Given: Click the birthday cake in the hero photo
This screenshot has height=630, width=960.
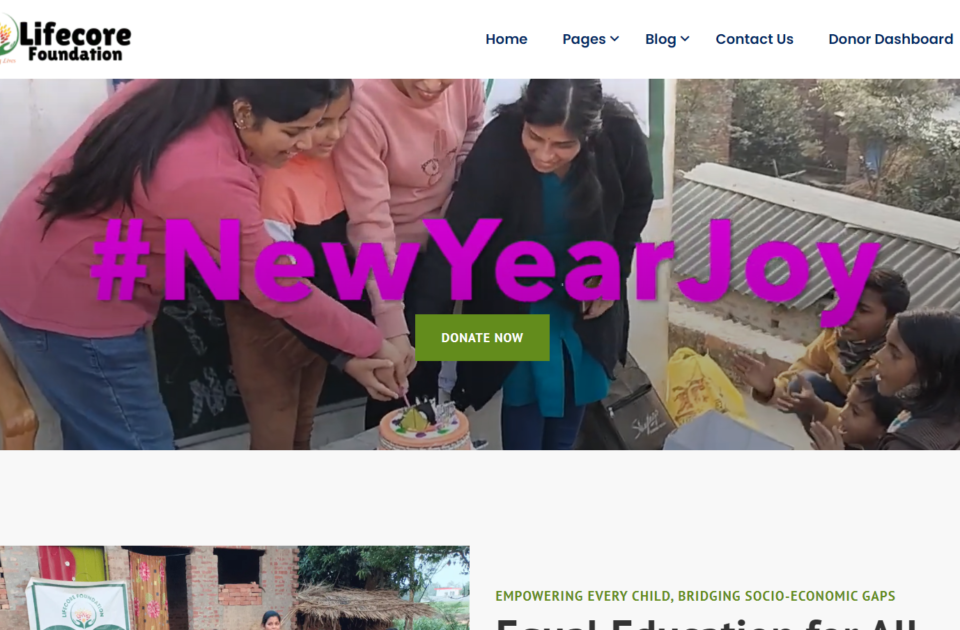Looking at the screenshot, I should coord(424,424).
